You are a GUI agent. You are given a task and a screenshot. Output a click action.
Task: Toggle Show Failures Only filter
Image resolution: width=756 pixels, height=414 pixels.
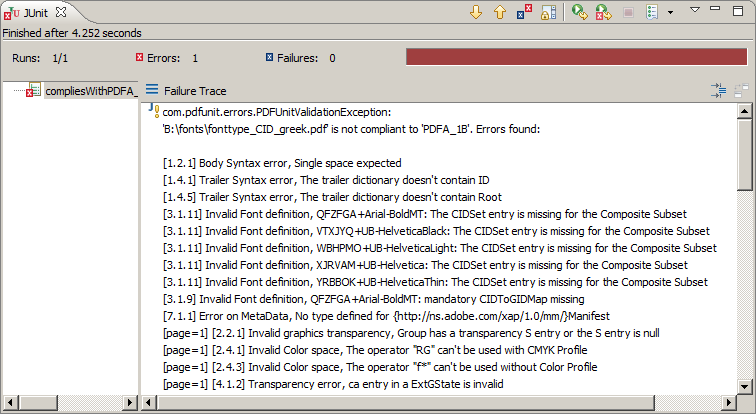524,12
